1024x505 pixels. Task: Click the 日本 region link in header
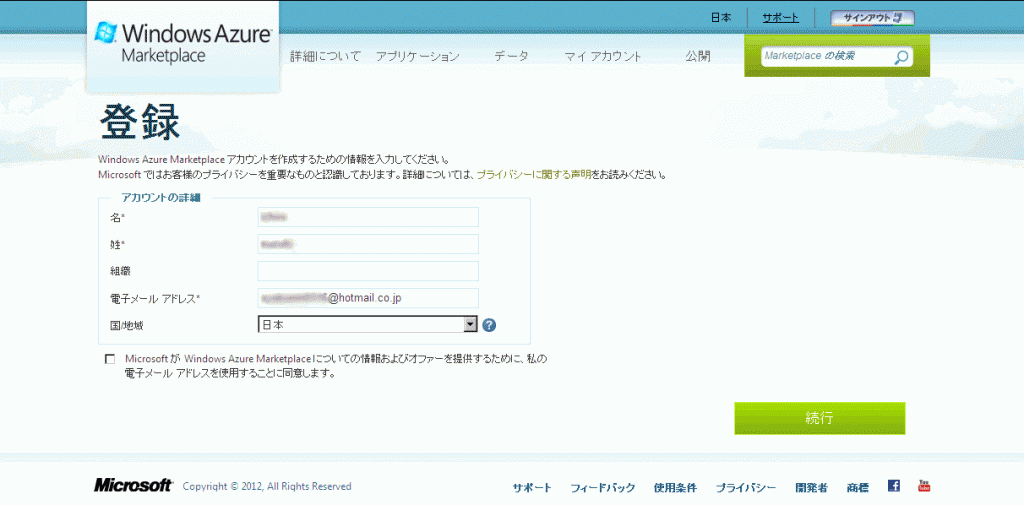721,18
